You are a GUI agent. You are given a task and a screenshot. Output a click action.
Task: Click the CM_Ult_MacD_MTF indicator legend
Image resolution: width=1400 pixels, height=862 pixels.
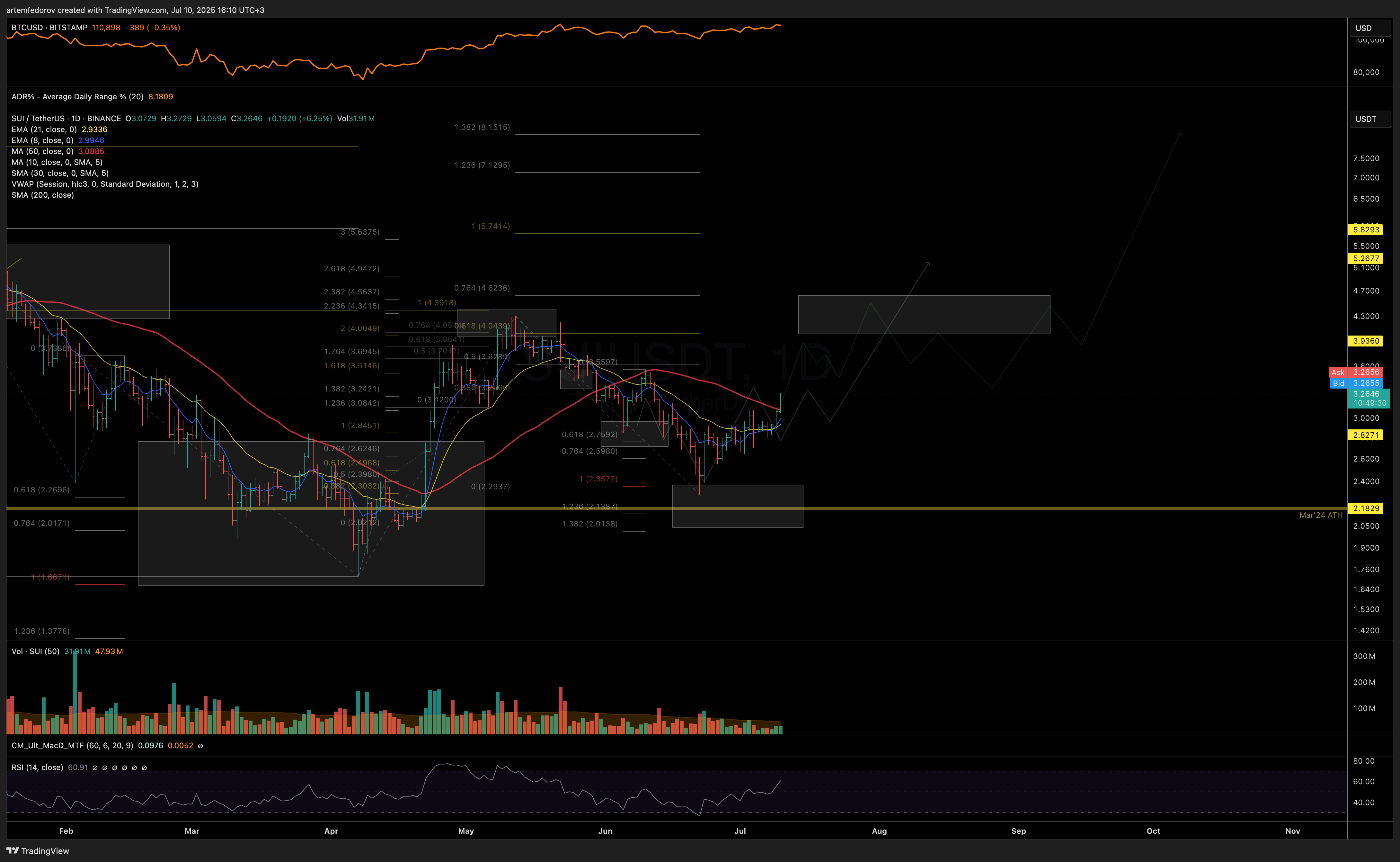tap(72, 746)
